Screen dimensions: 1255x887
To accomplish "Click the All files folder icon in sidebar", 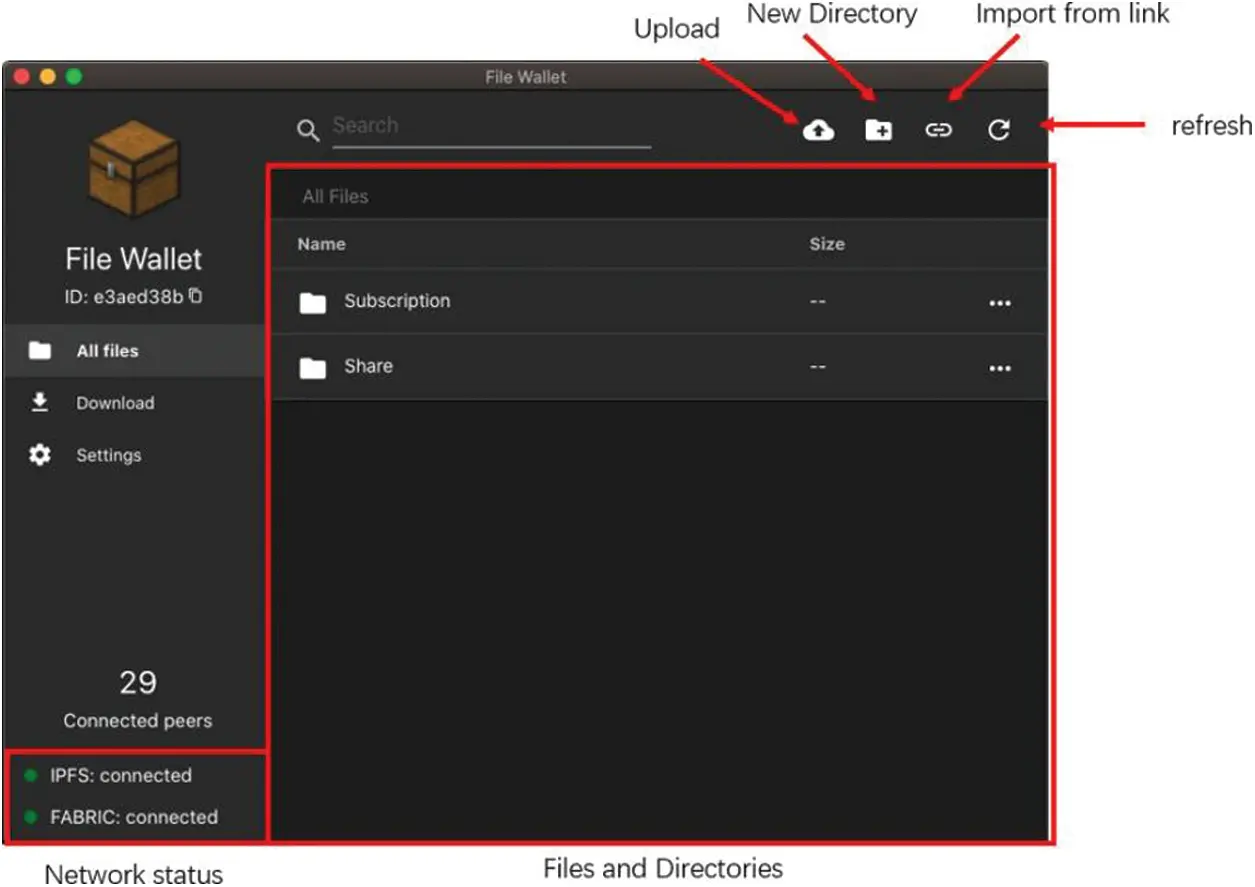I will 40,351.
